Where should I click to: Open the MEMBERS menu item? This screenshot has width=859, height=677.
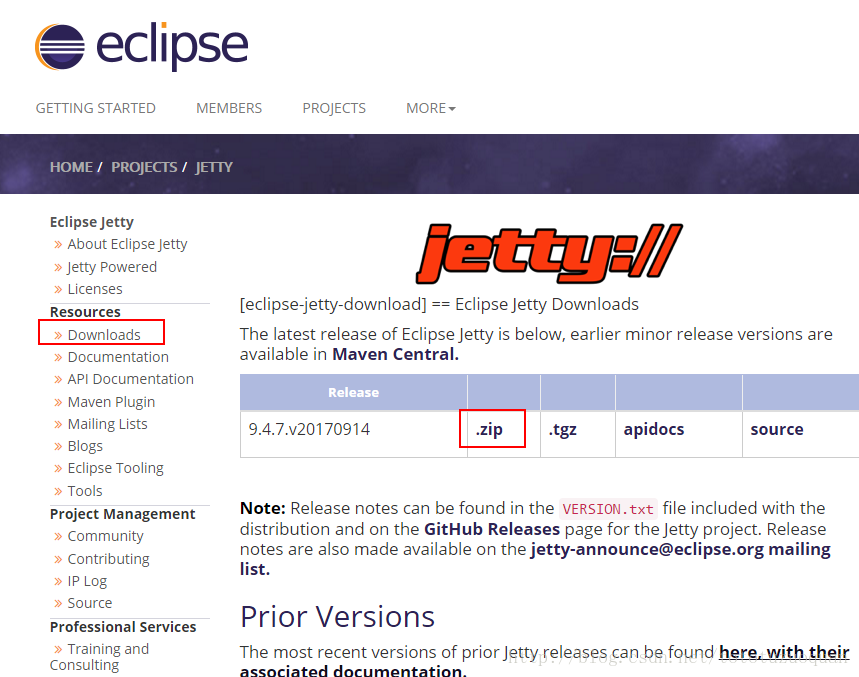229,108
